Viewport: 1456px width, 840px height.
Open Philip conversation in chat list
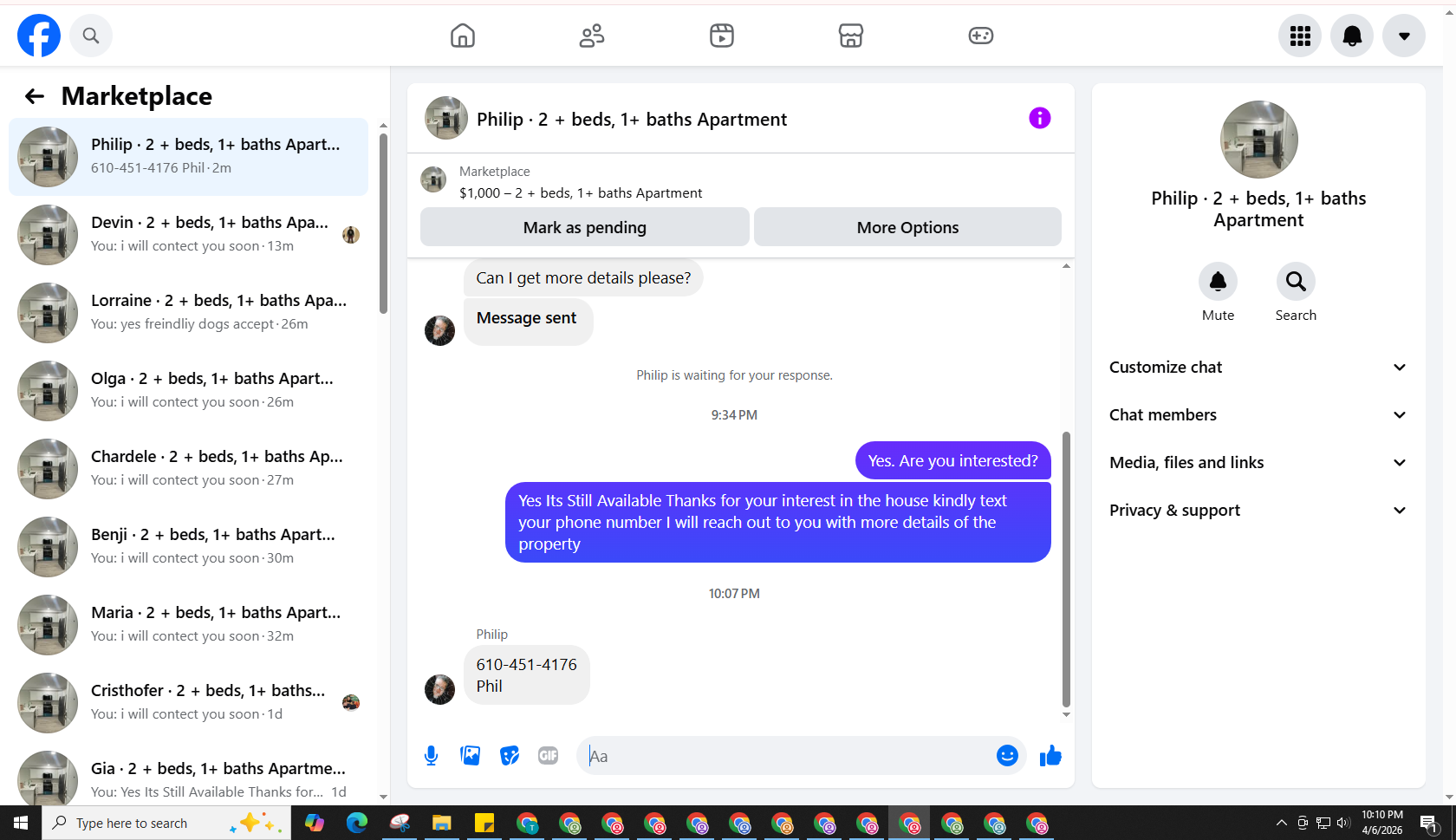tap(188, 157)
